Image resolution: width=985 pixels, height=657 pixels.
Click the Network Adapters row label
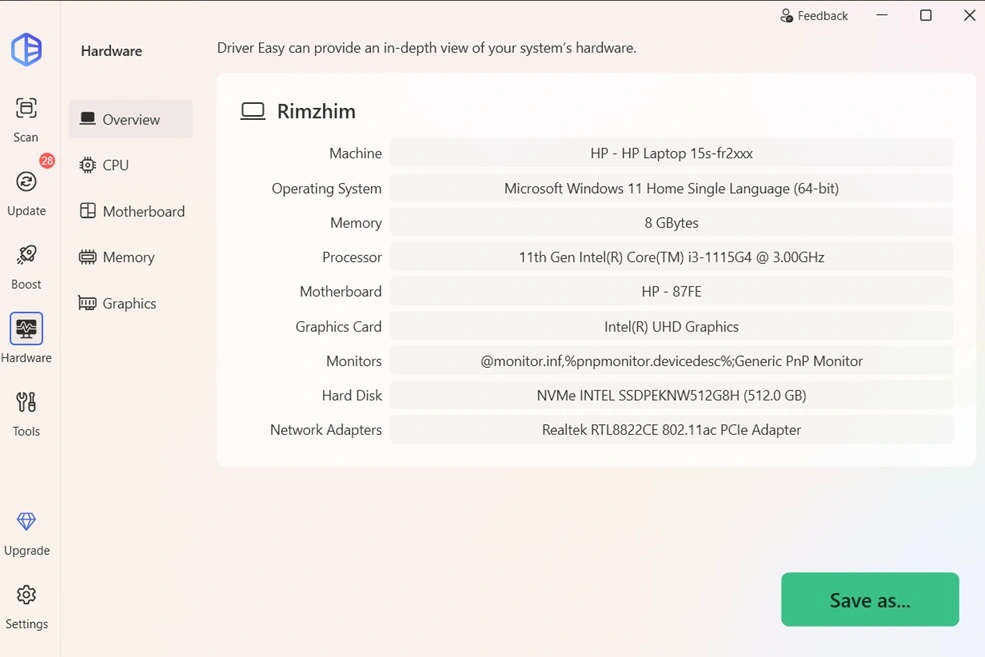tap(326, 430)
